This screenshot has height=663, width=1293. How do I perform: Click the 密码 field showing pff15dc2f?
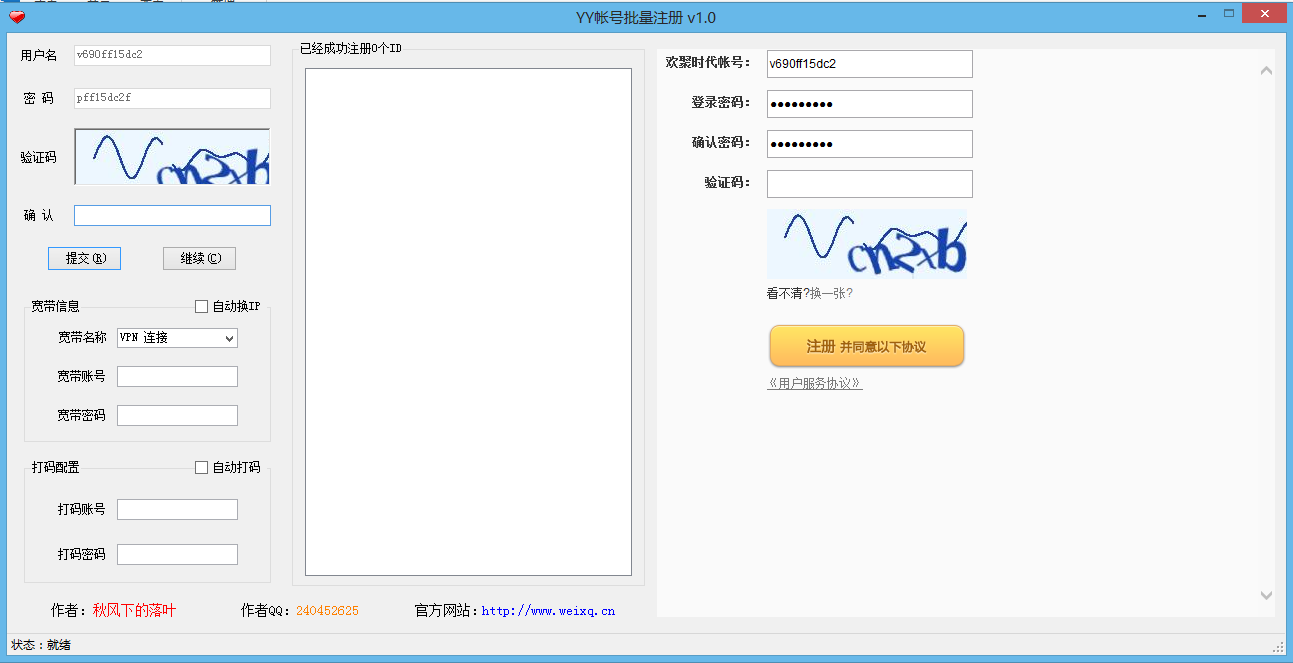point(172,98)
